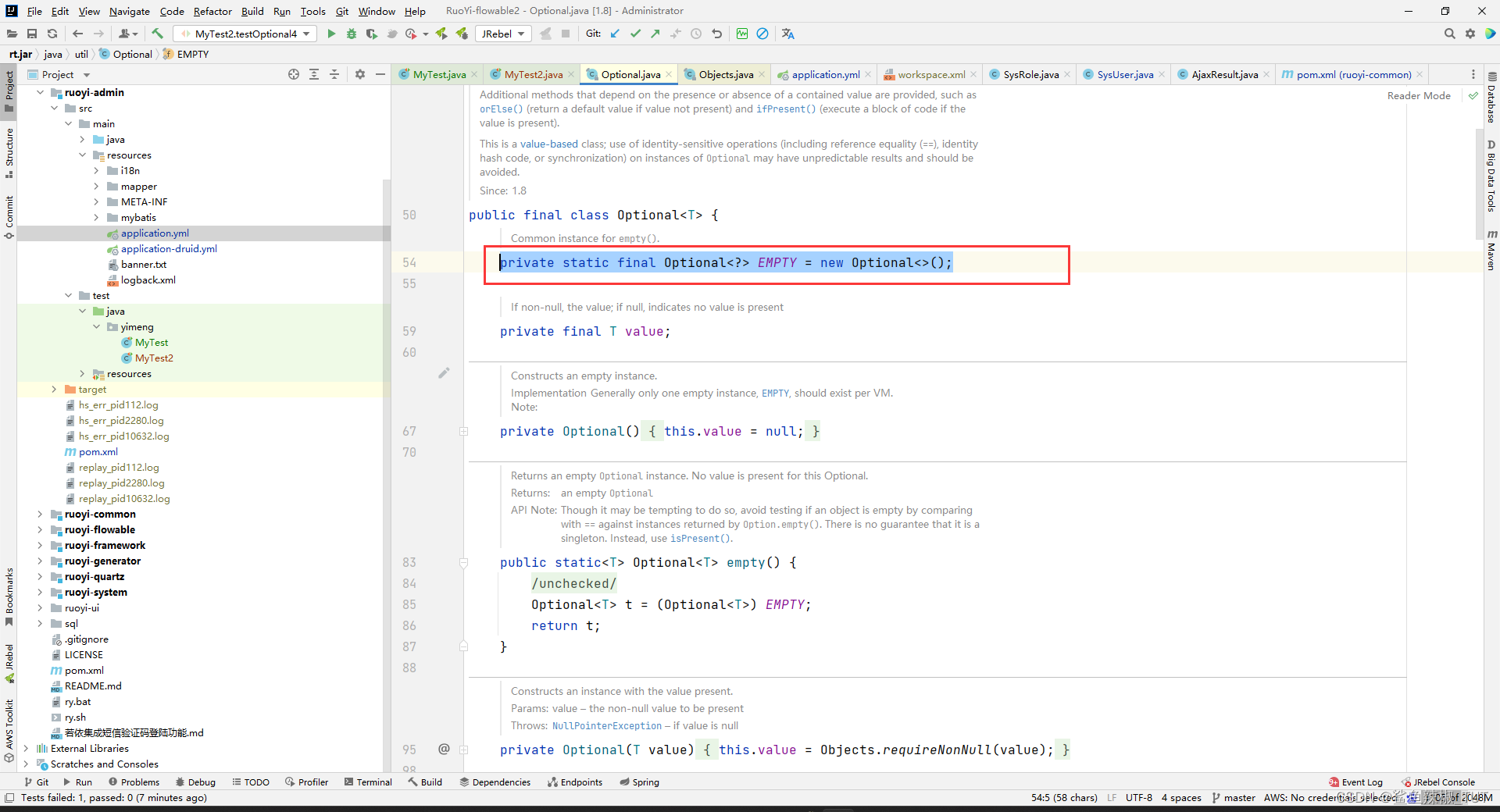This screenshot has height=812, width=1500.
Task: Stop the process with the square icon
Action: (566, 34)
